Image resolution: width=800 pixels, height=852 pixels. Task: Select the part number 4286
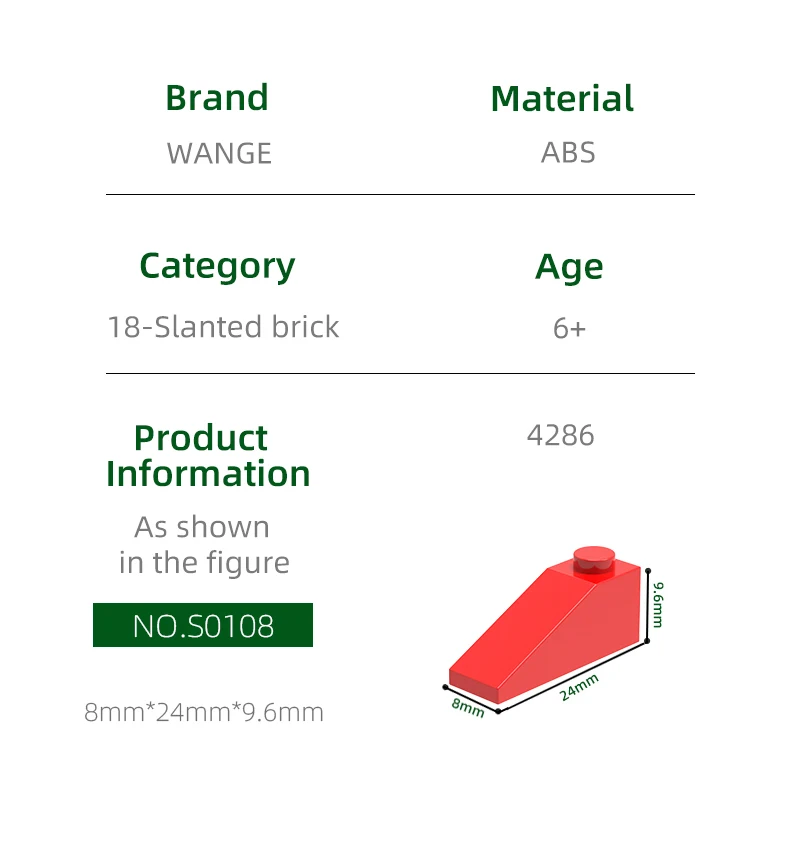coord(560,435)
